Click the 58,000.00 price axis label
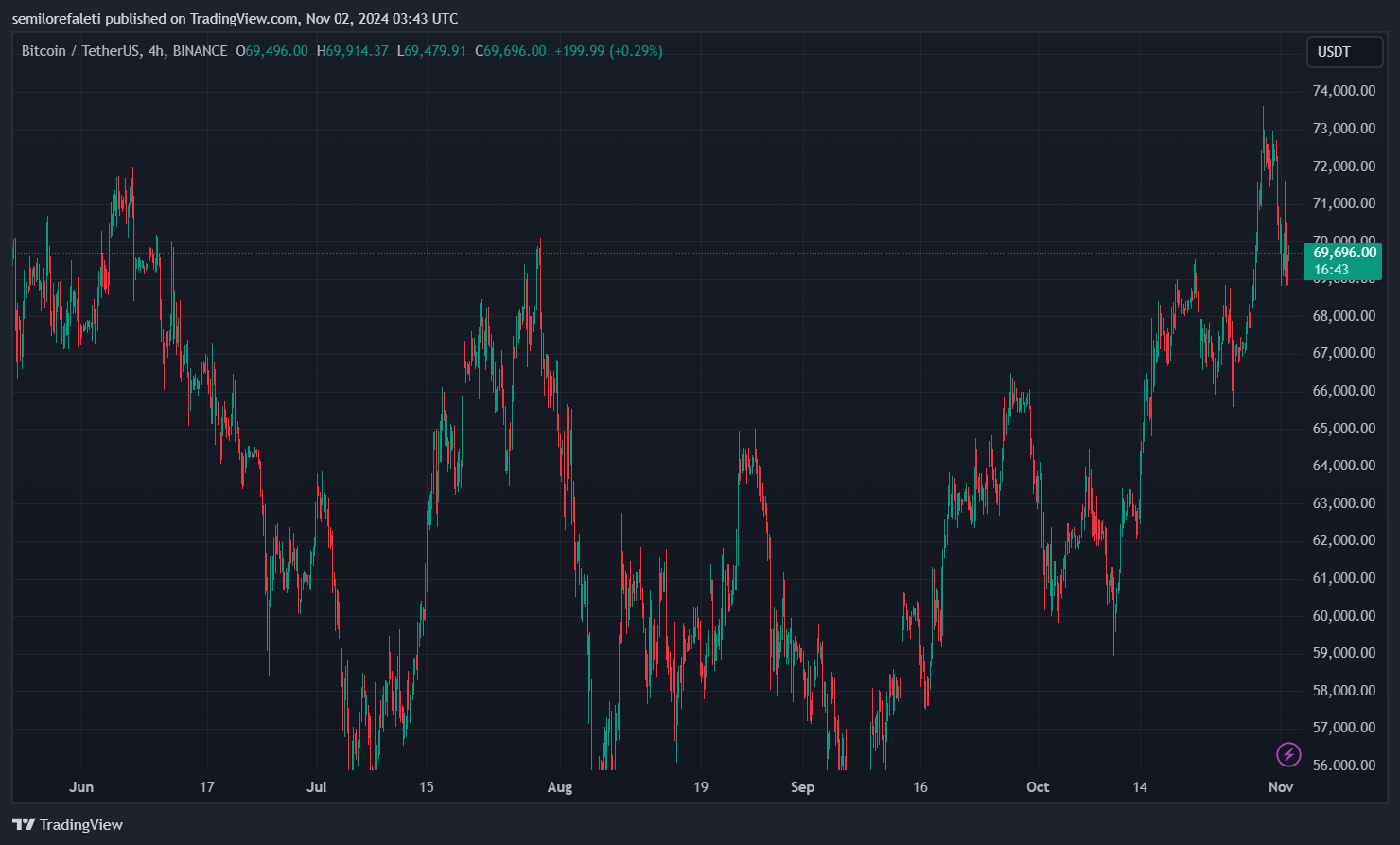1400x845 pixels. (1344, 691)
